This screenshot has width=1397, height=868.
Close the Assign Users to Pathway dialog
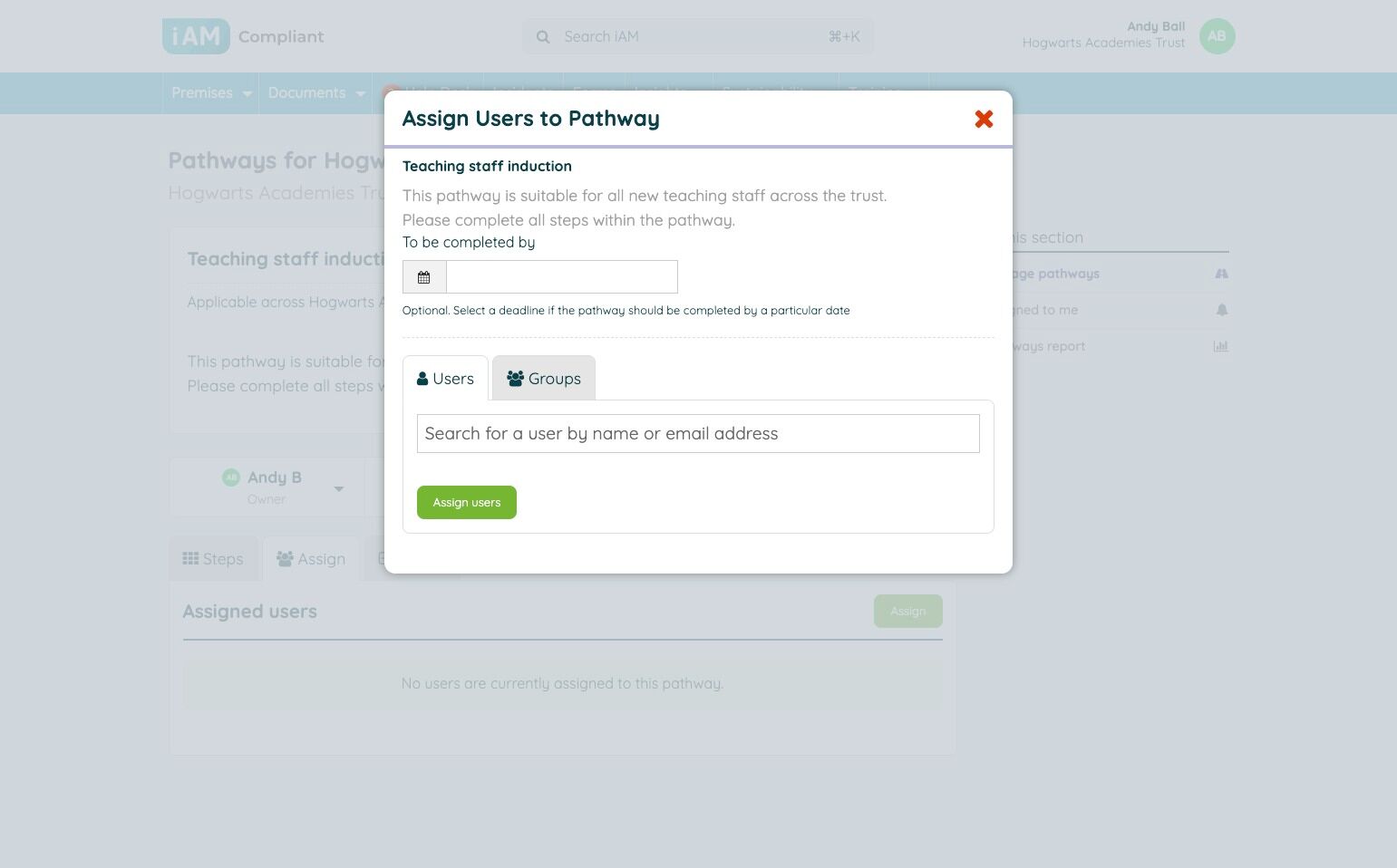[x=984, y=119]
